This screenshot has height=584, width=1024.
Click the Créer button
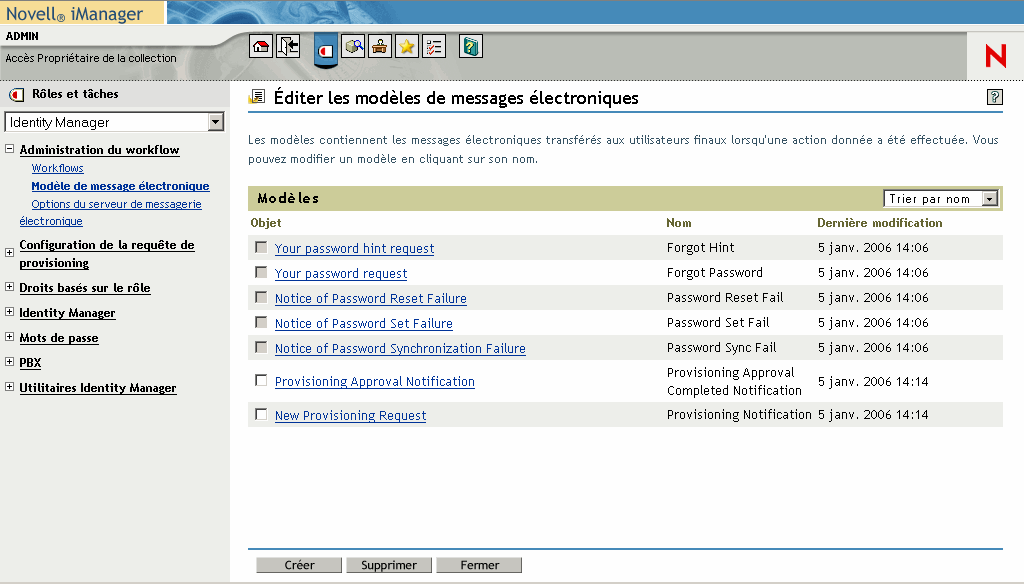tap(299, 565)
